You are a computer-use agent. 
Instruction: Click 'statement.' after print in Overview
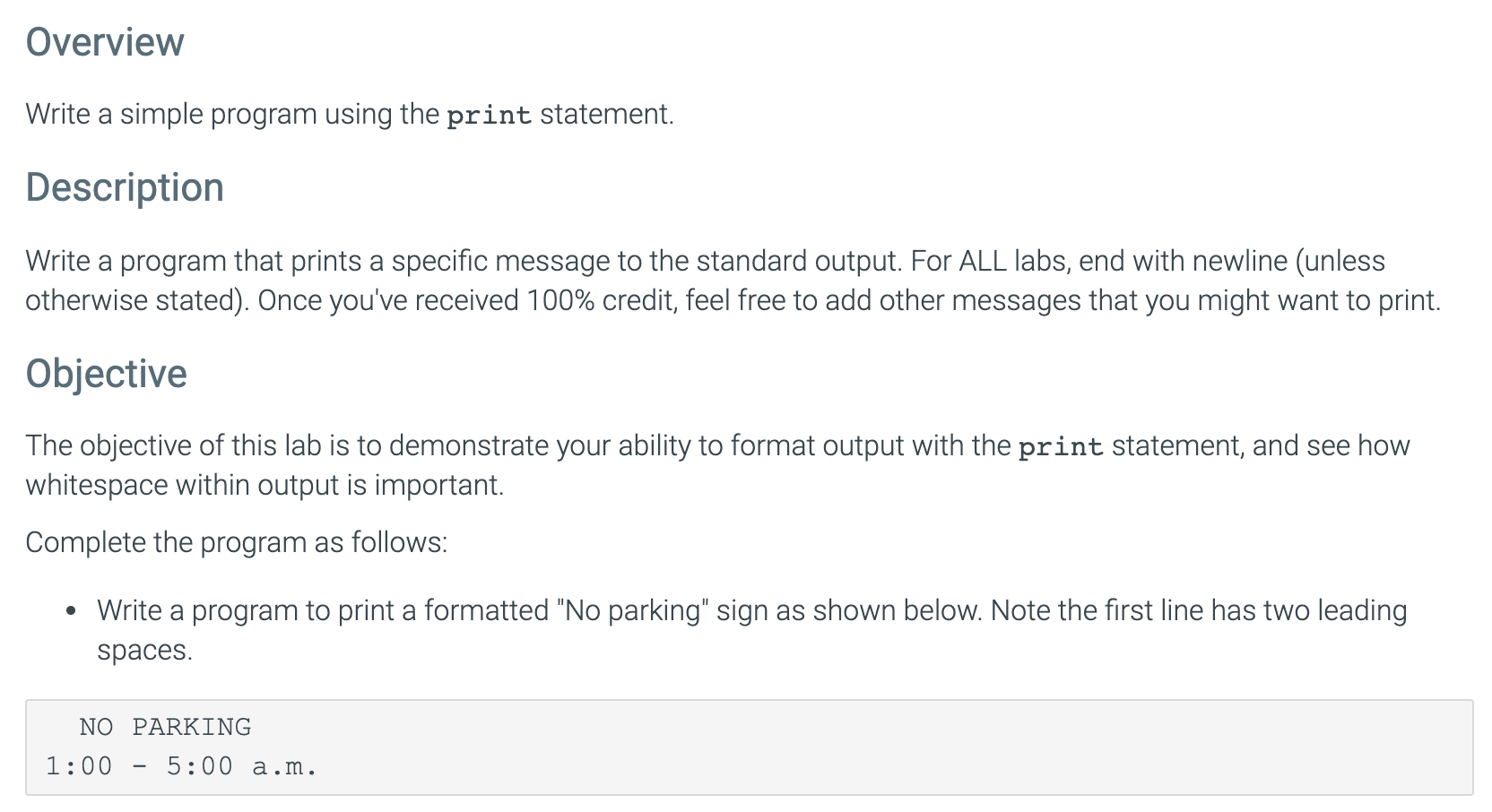(606, 114)
